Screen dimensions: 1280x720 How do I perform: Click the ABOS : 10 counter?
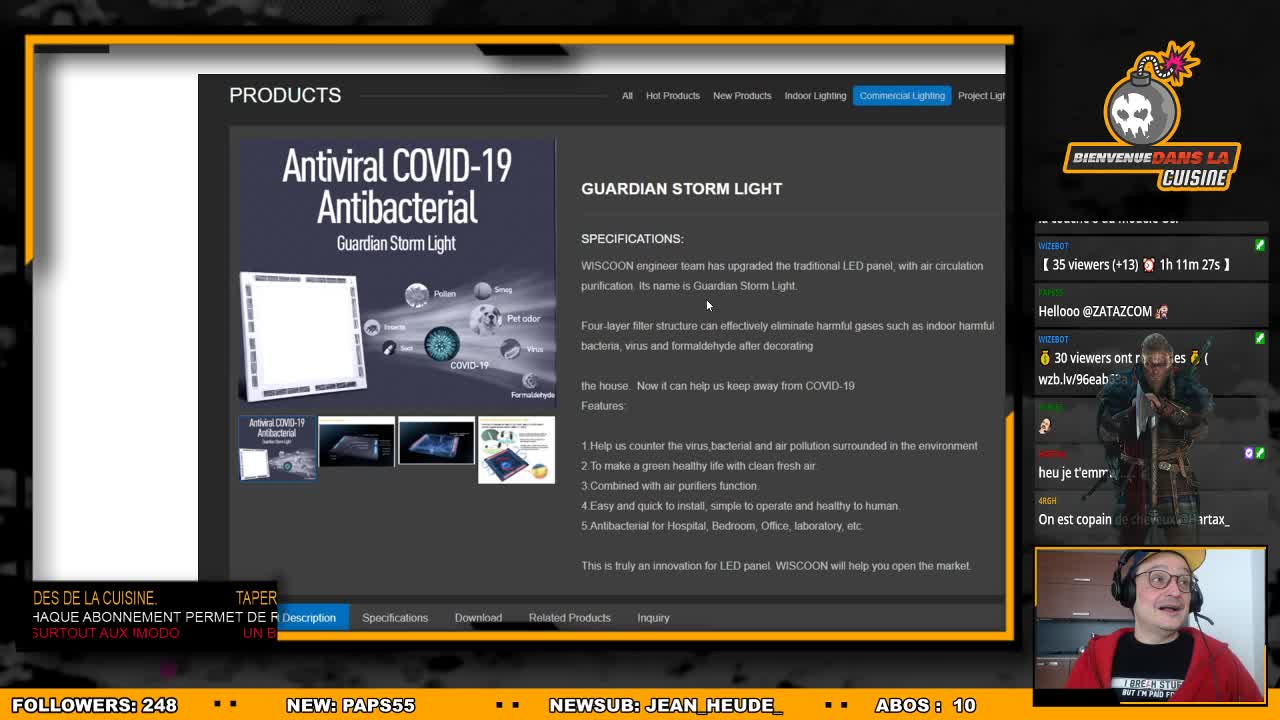point(925,705)
